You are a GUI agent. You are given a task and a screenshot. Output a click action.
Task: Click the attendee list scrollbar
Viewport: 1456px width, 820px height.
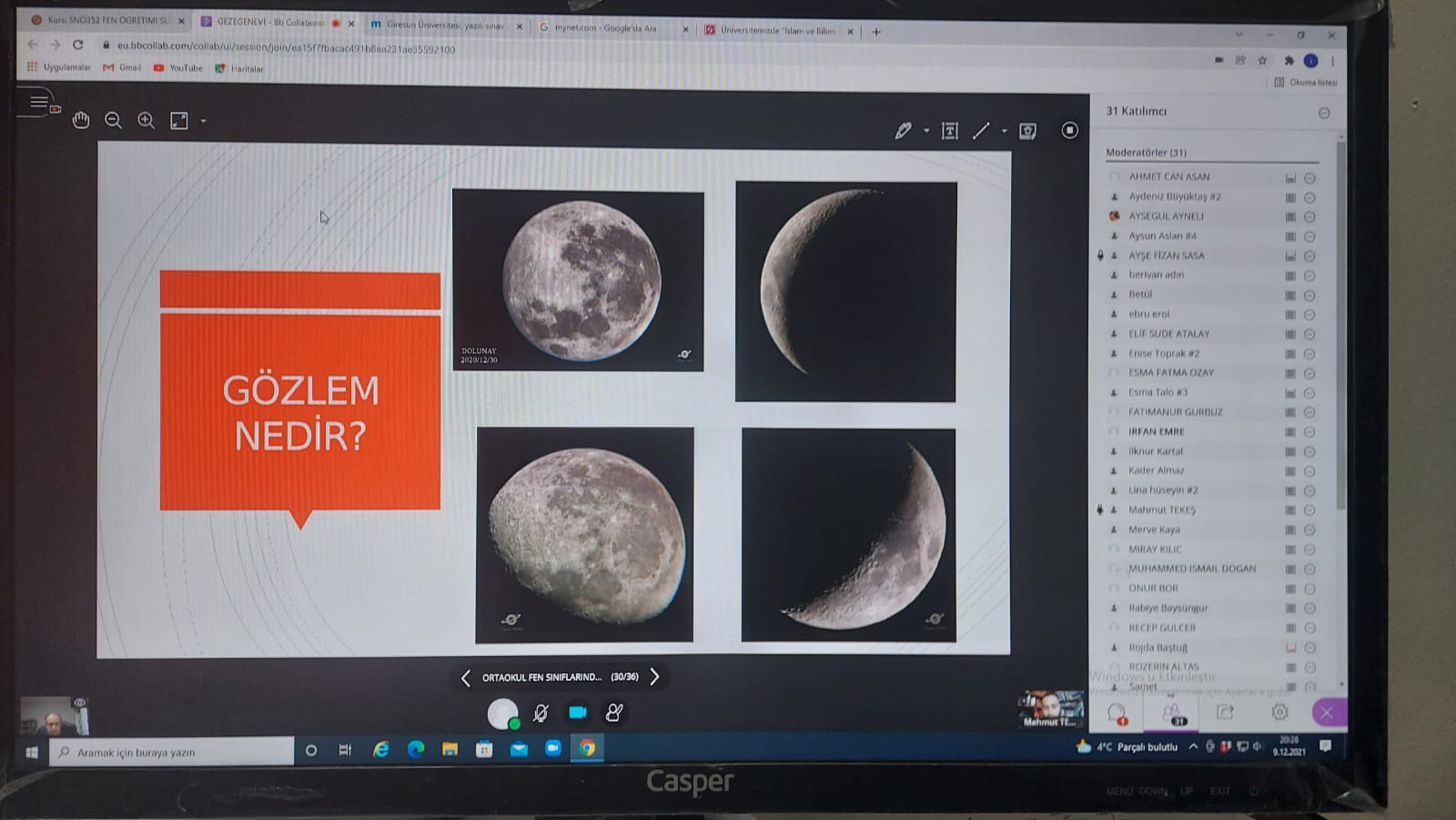point(1340,323)
